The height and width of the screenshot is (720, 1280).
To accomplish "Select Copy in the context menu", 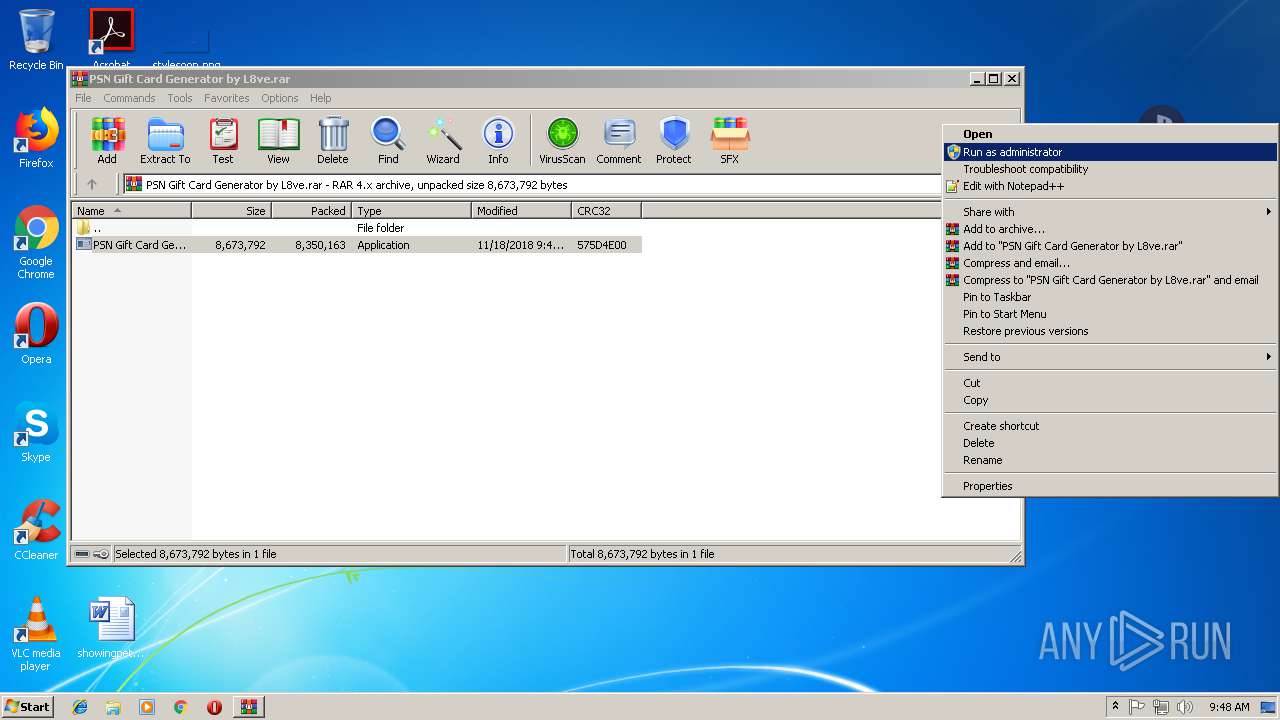I will tap(1110, 400).
